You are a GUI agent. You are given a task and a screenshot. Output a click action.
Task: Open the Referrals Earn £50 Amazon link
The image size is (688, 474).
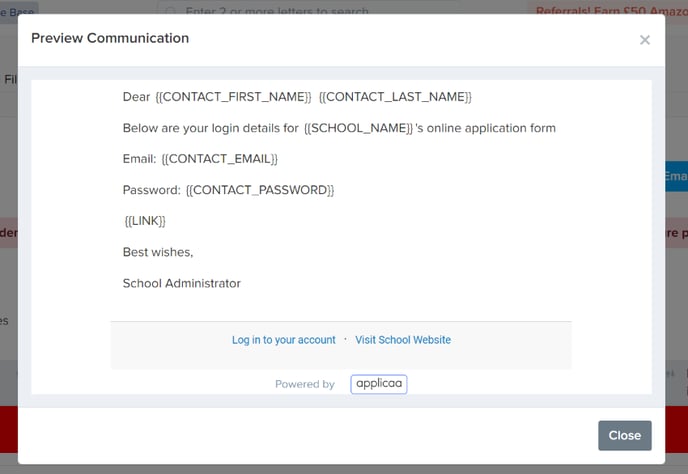pyautogui.click(x=610, y=10)
